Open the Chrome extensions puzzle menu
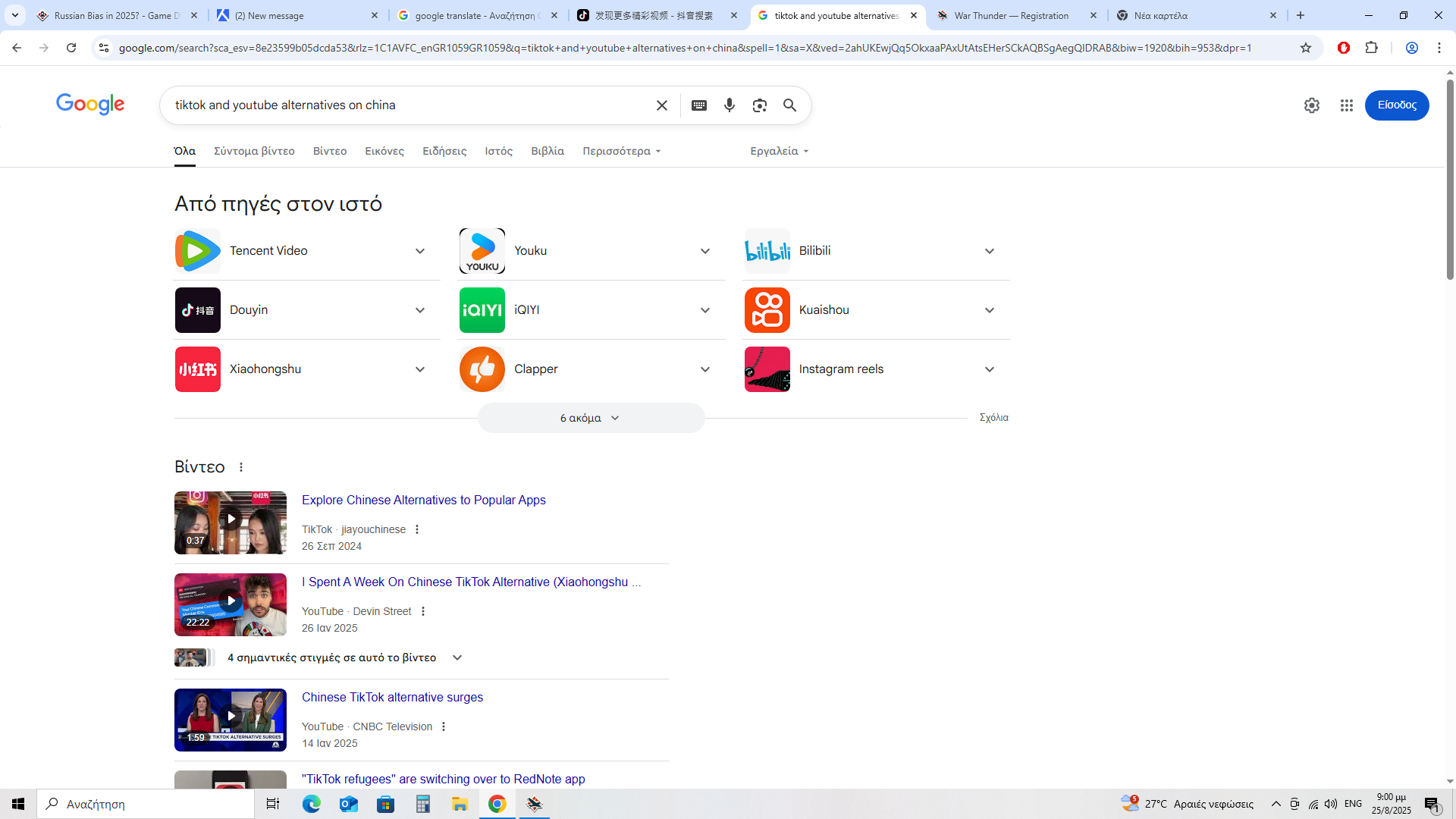Screen dimensions: 1456x819 point(1372,48)
